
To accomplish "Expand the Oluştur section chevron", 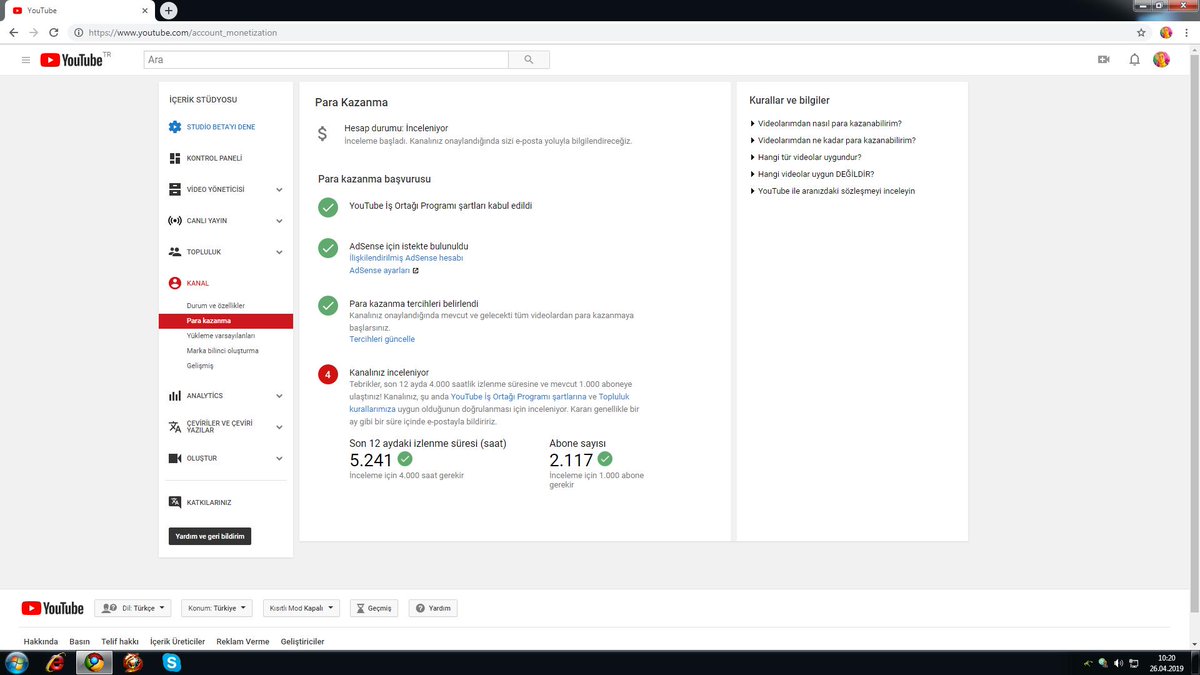I will [x=279, y=458].
